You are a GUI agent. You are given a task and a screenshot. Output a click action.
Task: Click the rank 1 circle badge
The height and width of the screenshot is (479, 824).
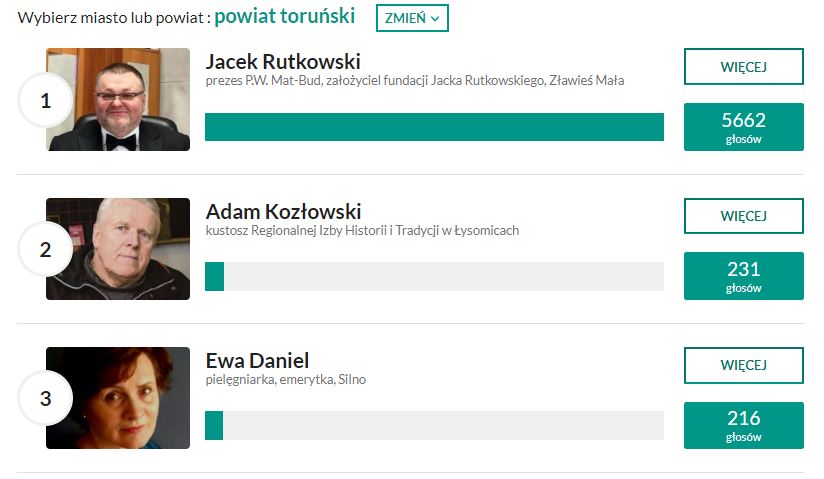46,100
